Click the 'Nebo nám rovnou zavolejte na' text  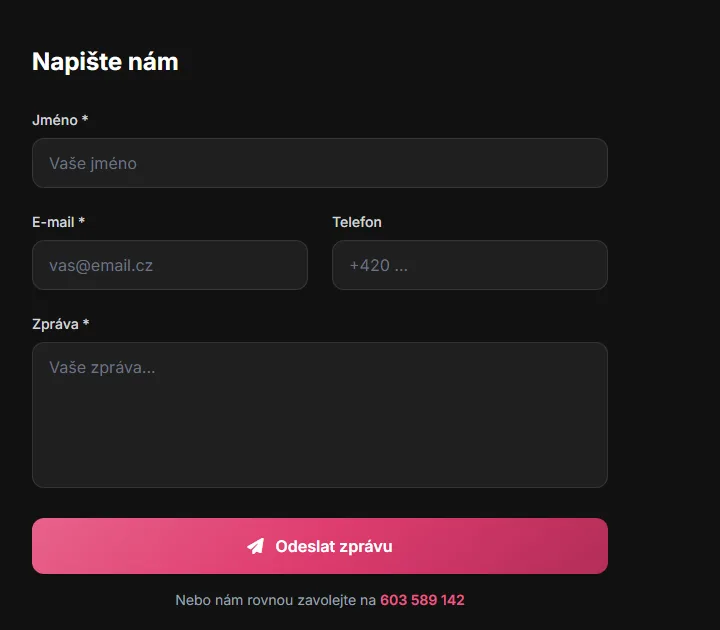pyautogui.click(x=276, y=600)
